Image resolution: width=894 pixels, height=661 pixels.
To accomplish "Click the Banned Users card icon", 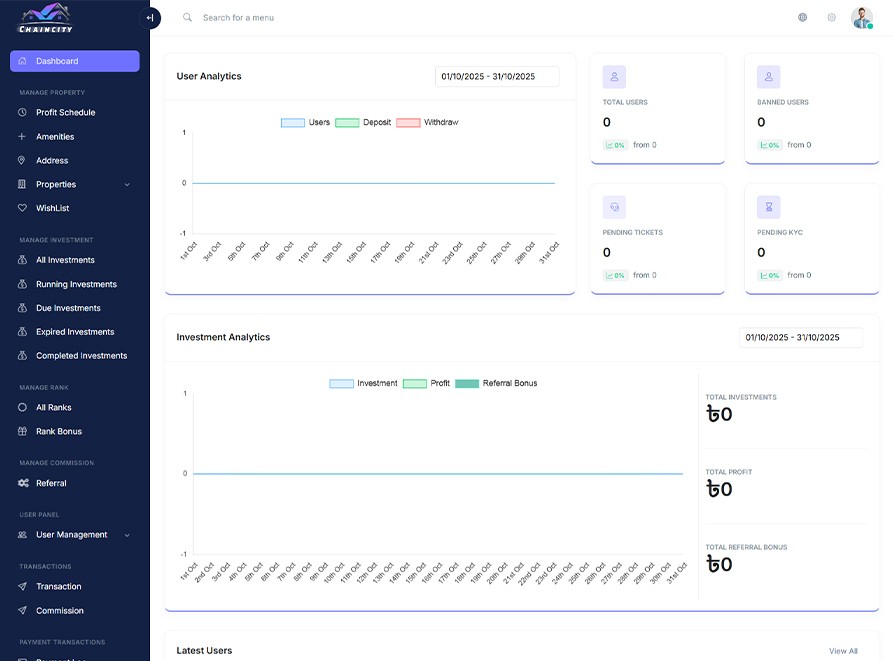I will point(768,77).
